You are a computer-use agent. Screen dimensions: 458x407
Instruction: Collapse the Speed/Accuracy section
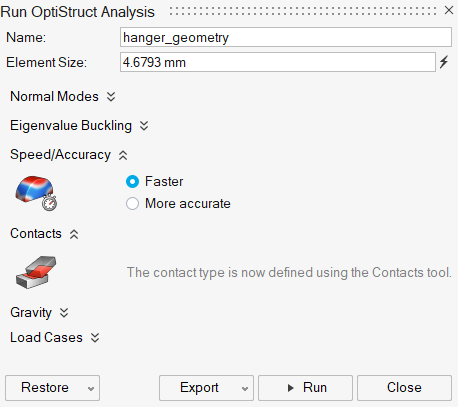[123, 155]
